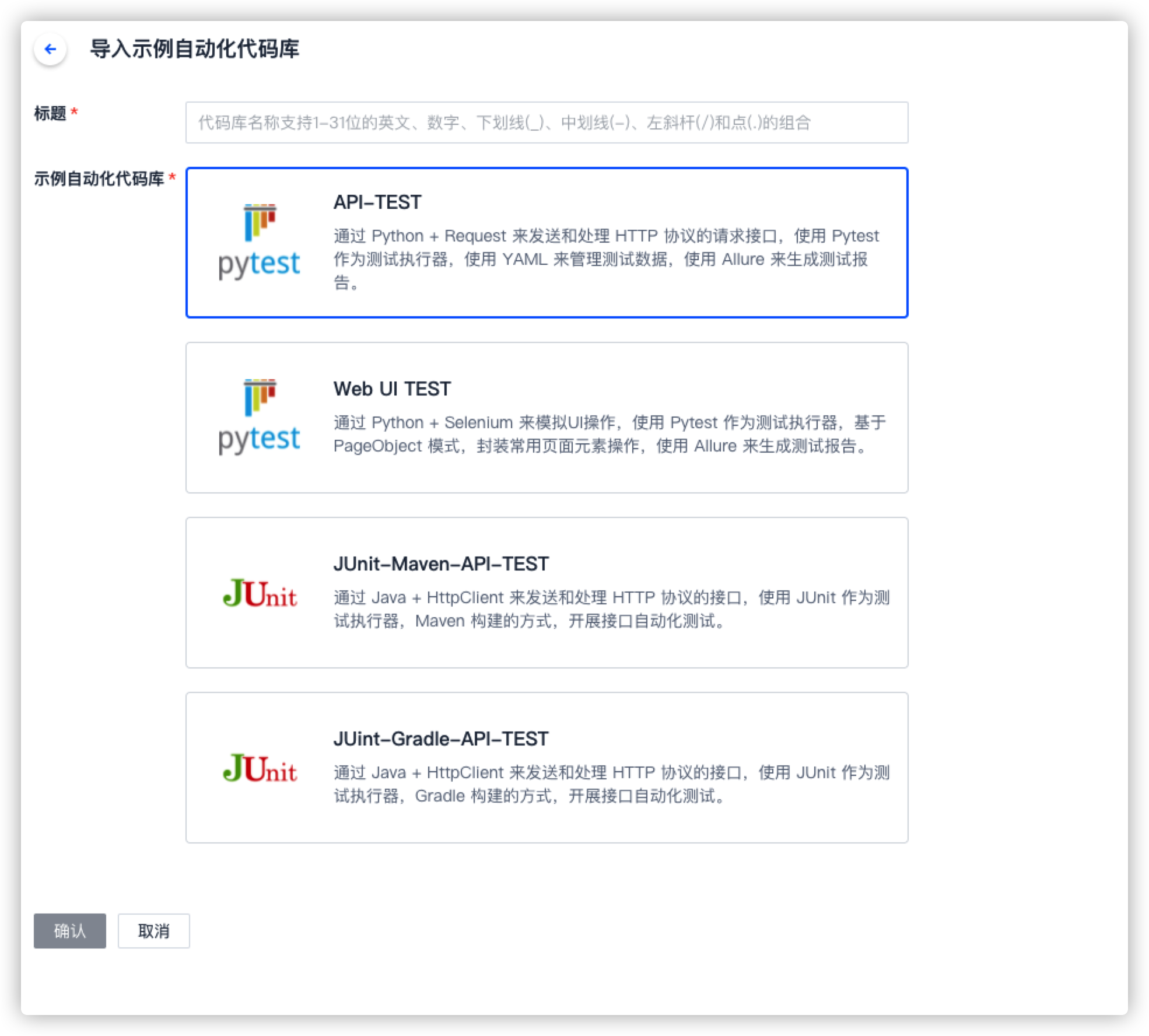Click the JUnit logo in JUnit-Maven-API-TEST card

(260, 593)
